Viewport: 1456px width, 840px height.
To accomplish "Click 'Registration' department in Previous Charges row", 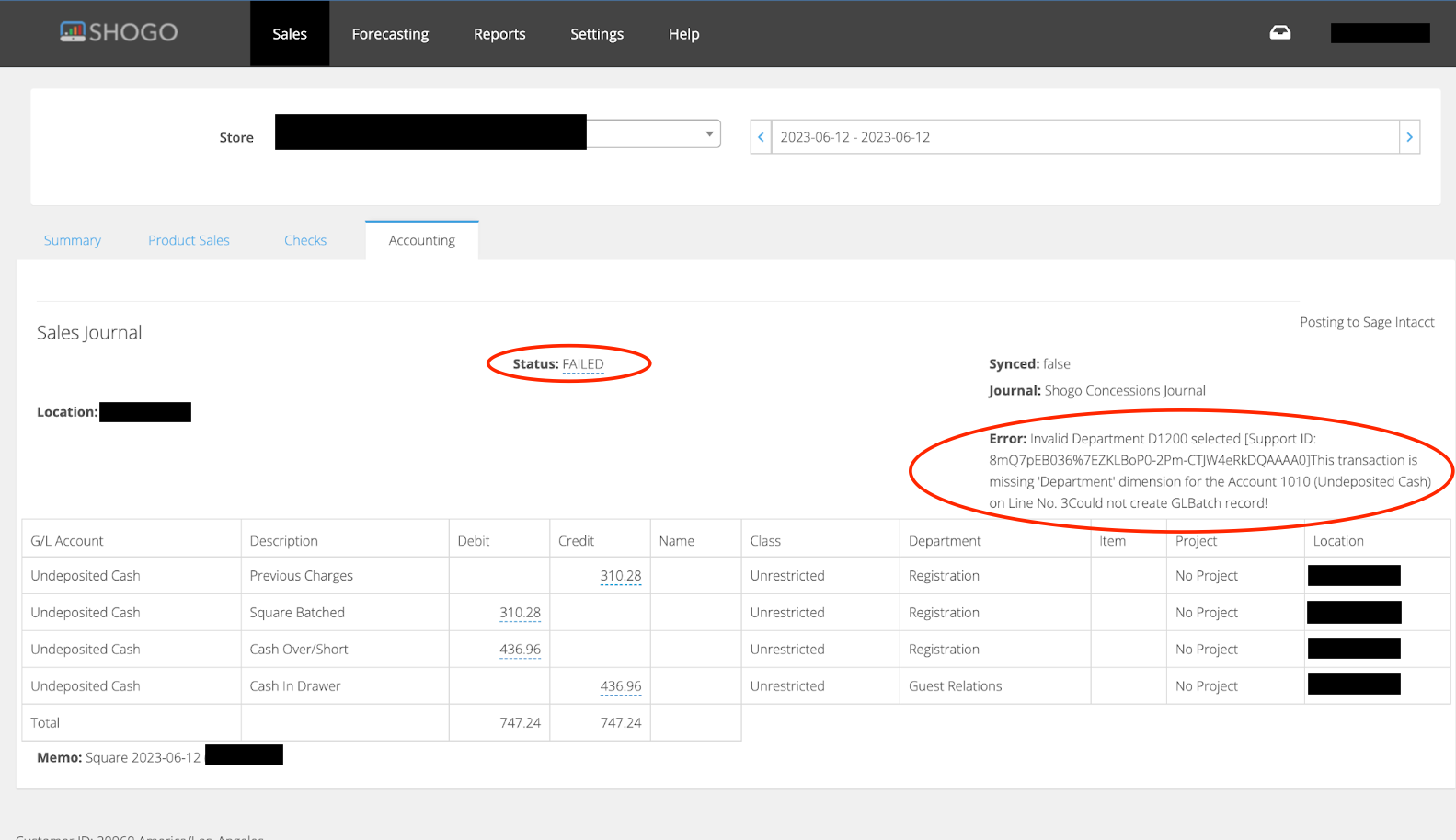I will (x=944, y=576).
